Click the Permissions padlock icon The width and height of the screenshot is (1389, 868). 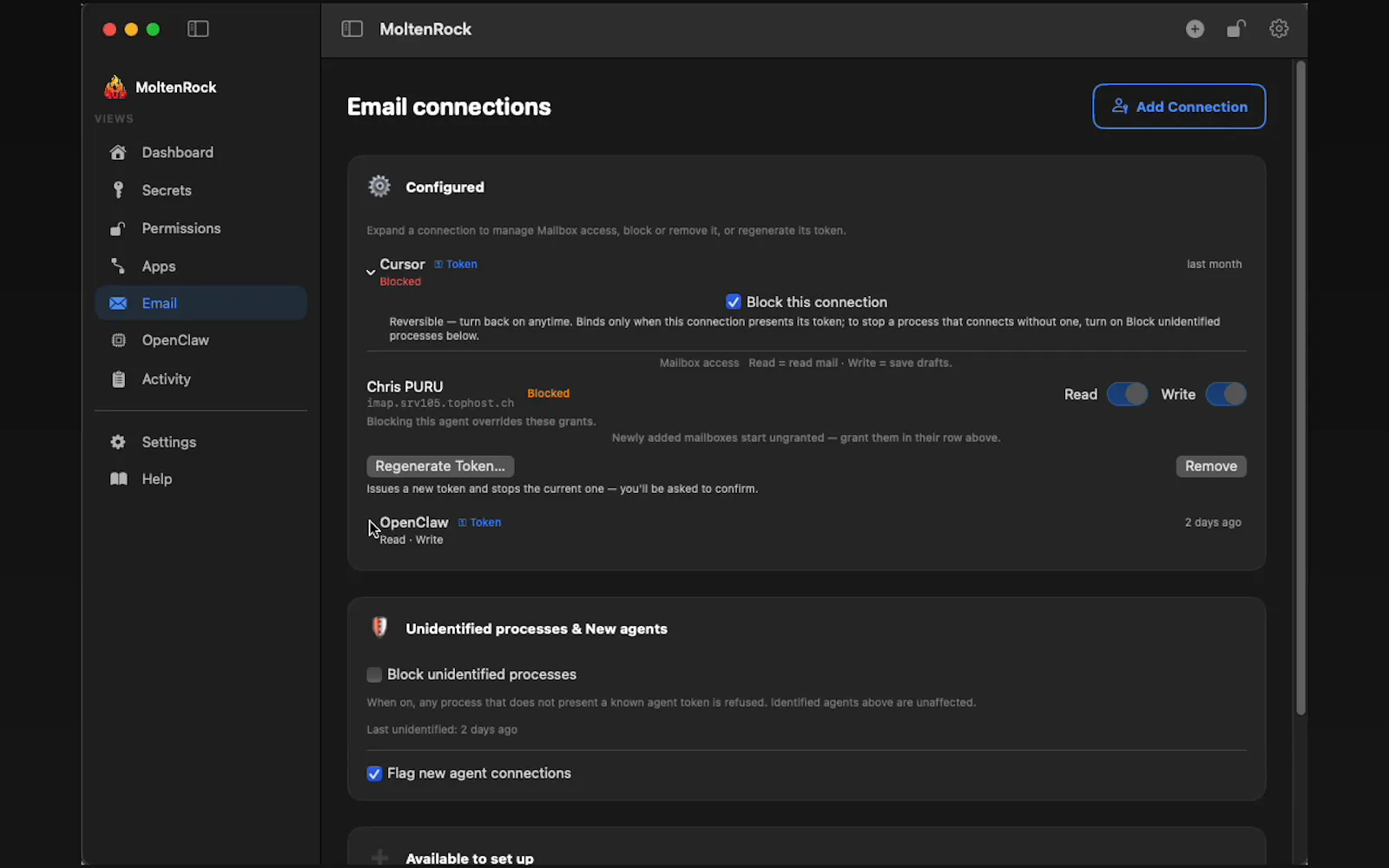tap(118, 228)
